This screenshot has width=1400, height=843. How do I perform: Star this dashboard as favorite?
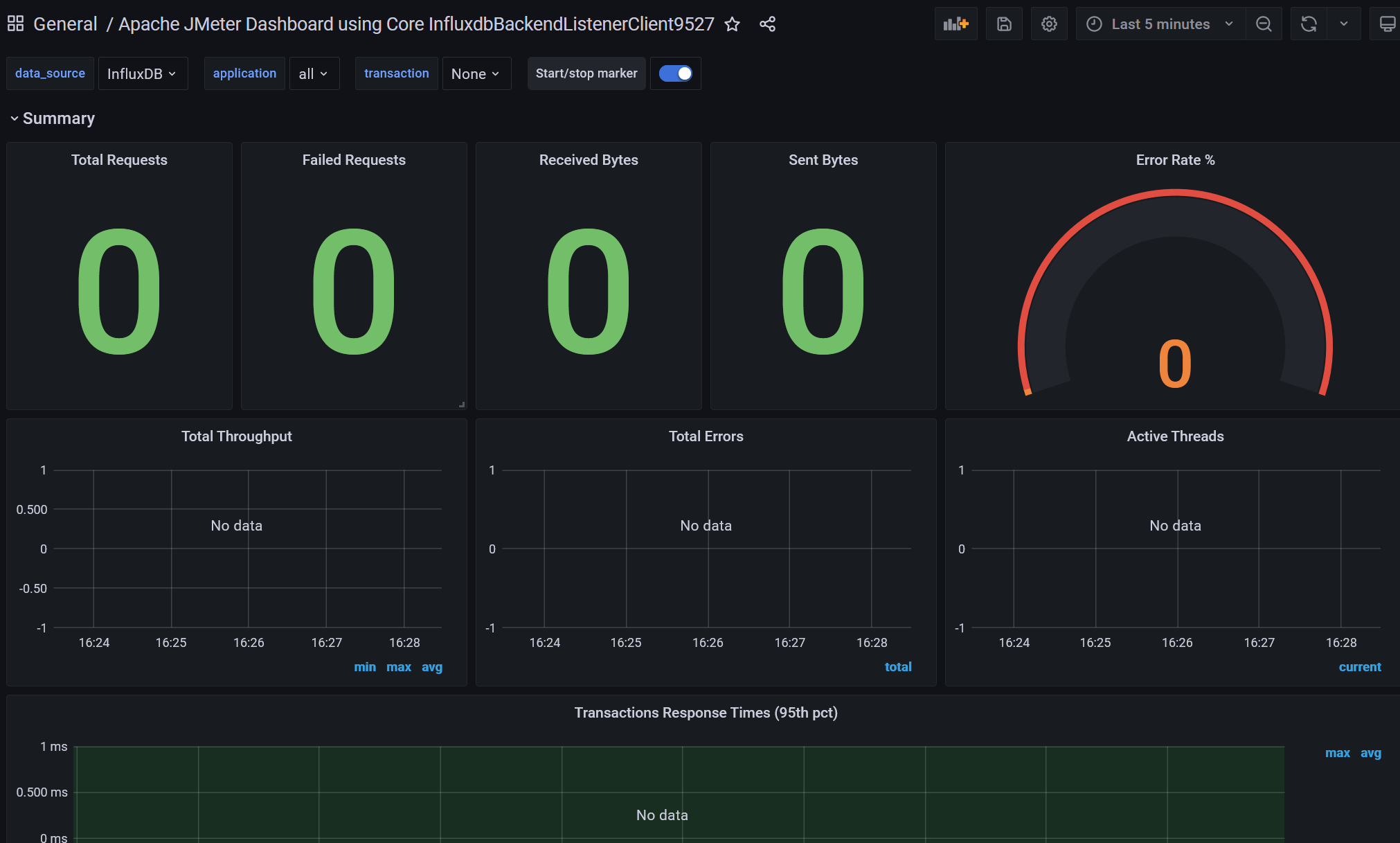tap(732, 24)
